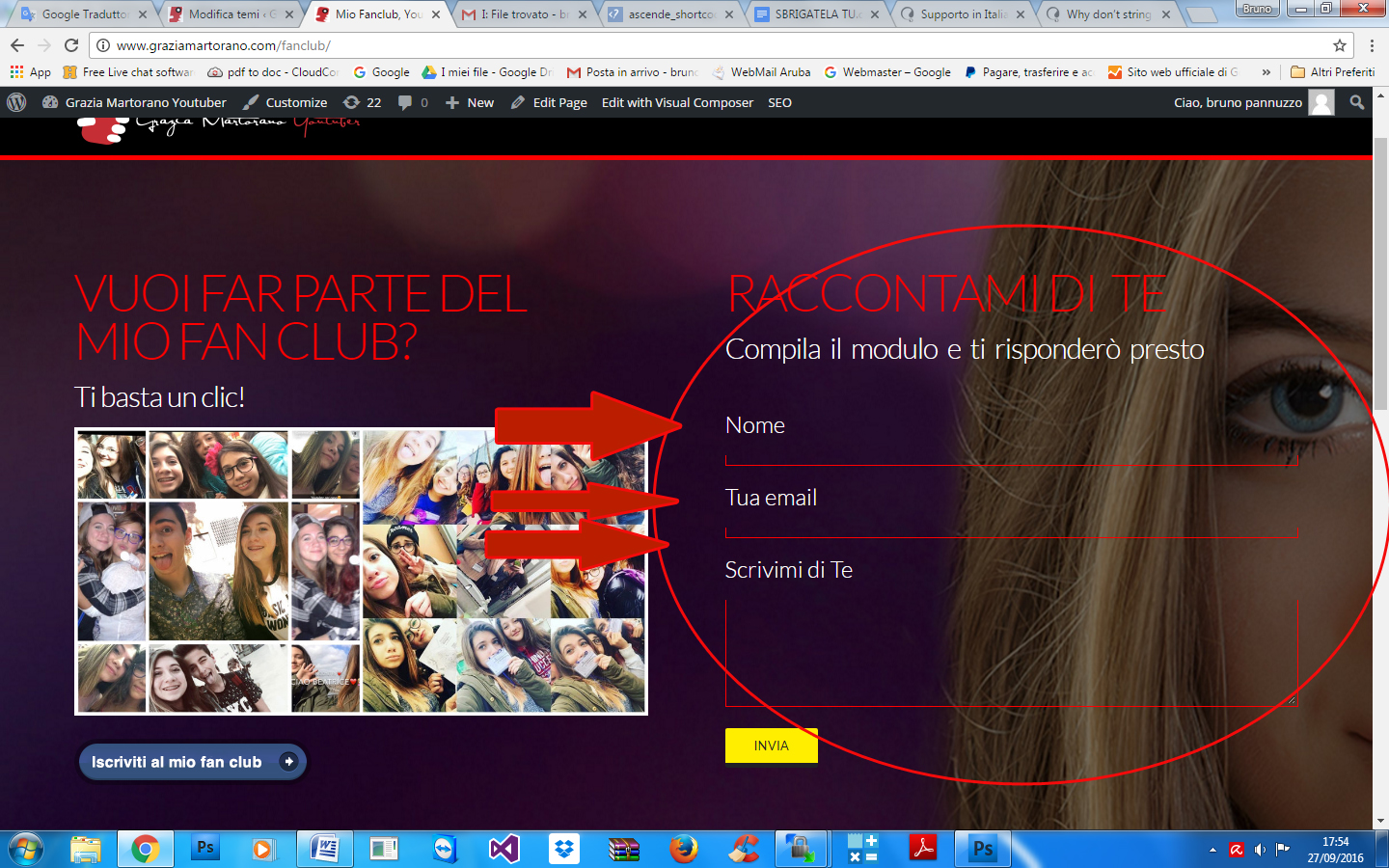Open the WordPress logo menu

coord(16,102)
